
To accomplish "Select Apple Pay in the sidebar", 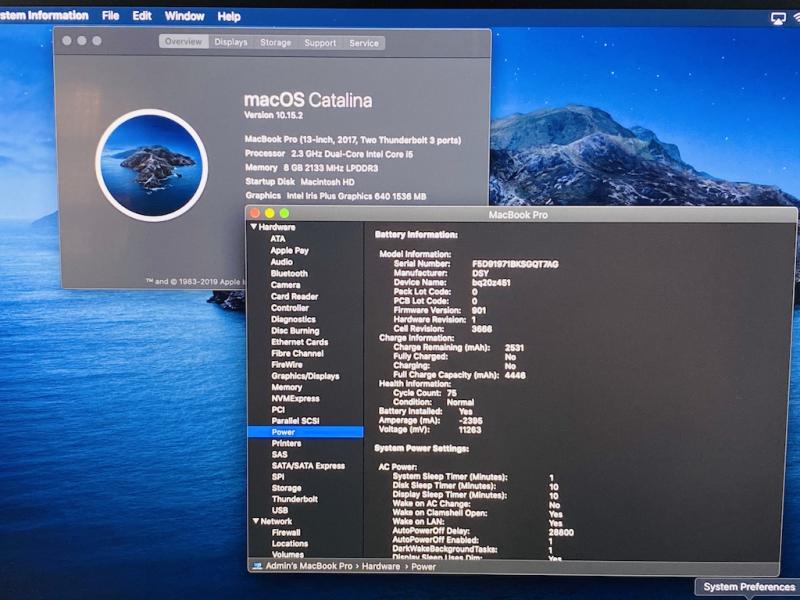I will click(x=289, y=251).
